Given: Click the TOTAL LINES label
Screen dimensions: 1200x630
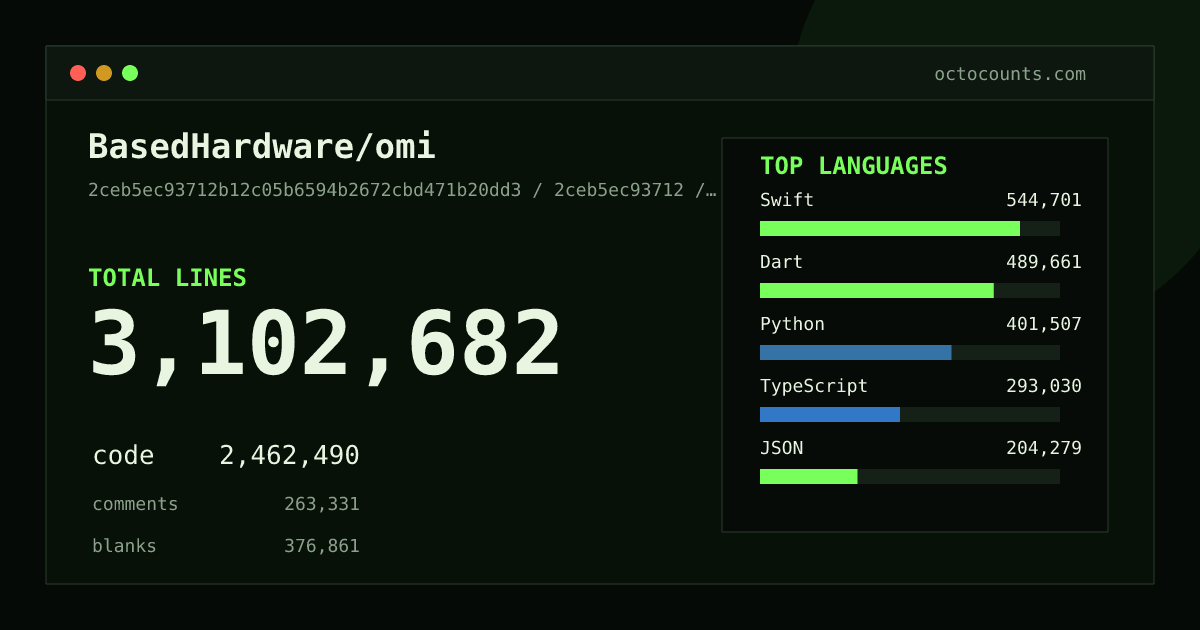Looking at the screenshot, I should pyautogui.click(x=167, y=278).
